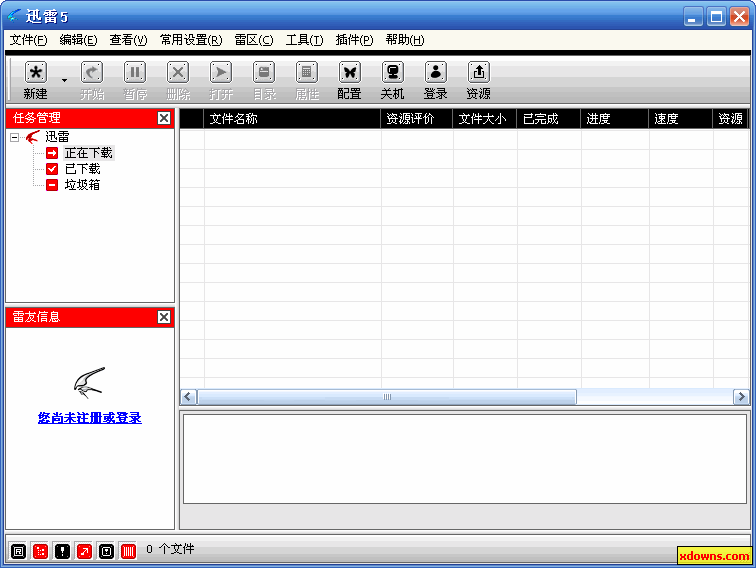The image size is (756, 568).
Task: Open the 帮助(H) menu
Action: tap(405, 40)
